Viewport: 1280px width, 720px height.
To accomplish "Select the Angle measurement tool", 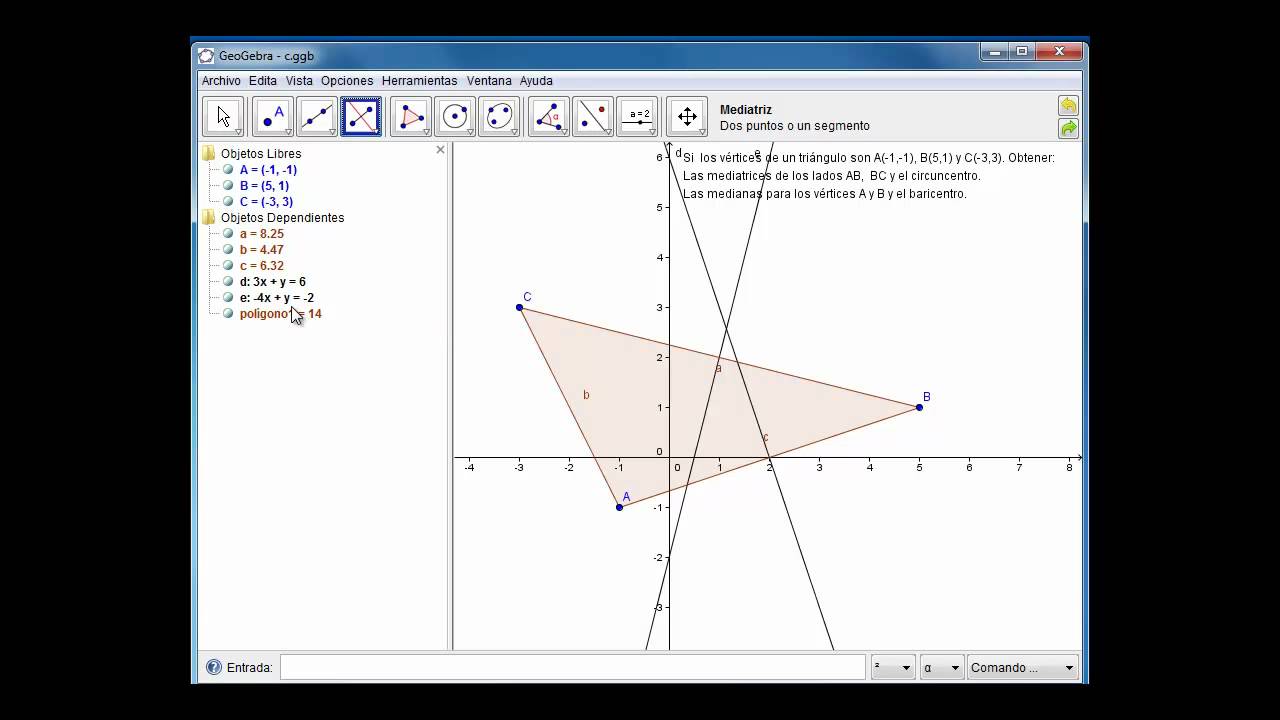I will tap(547, 116).
